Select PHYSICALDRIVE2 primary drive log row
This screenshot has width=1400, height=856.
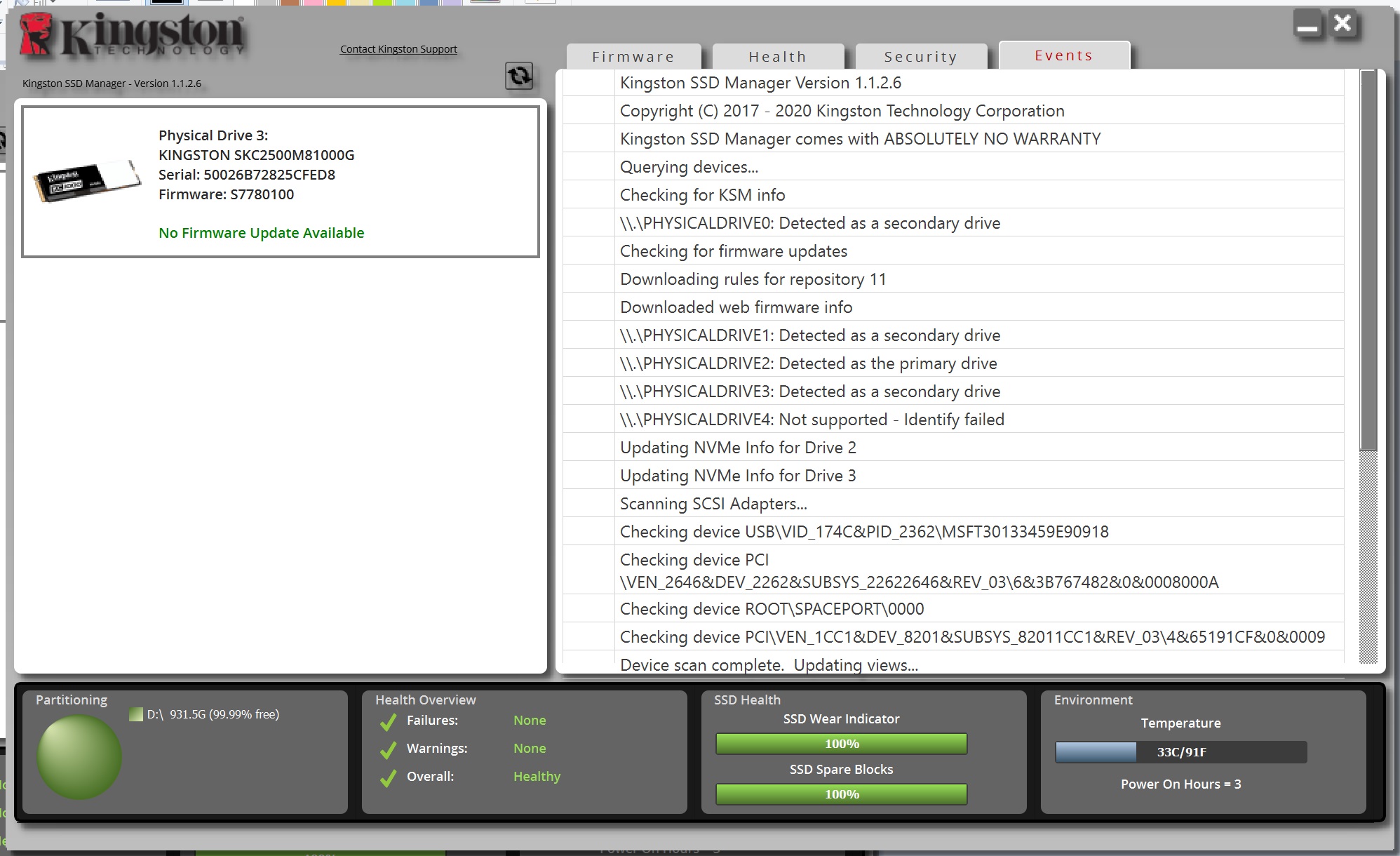(954, 363)
